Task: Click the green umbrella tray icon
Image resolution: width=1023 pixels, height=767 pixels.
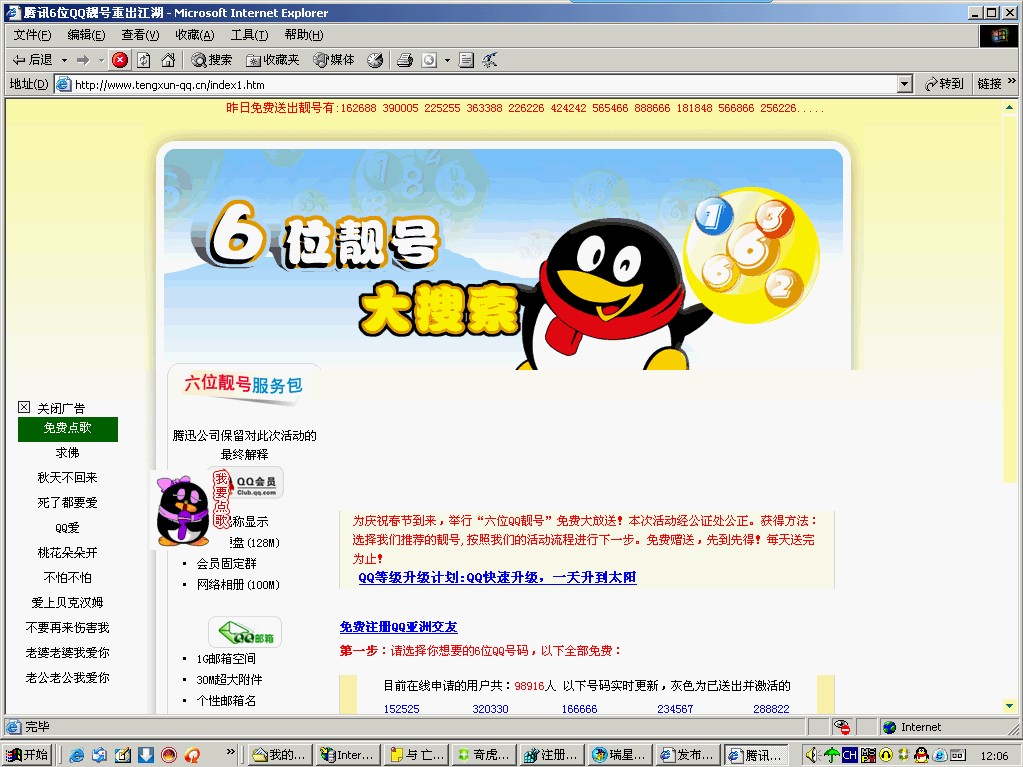Action: point(831,755)
